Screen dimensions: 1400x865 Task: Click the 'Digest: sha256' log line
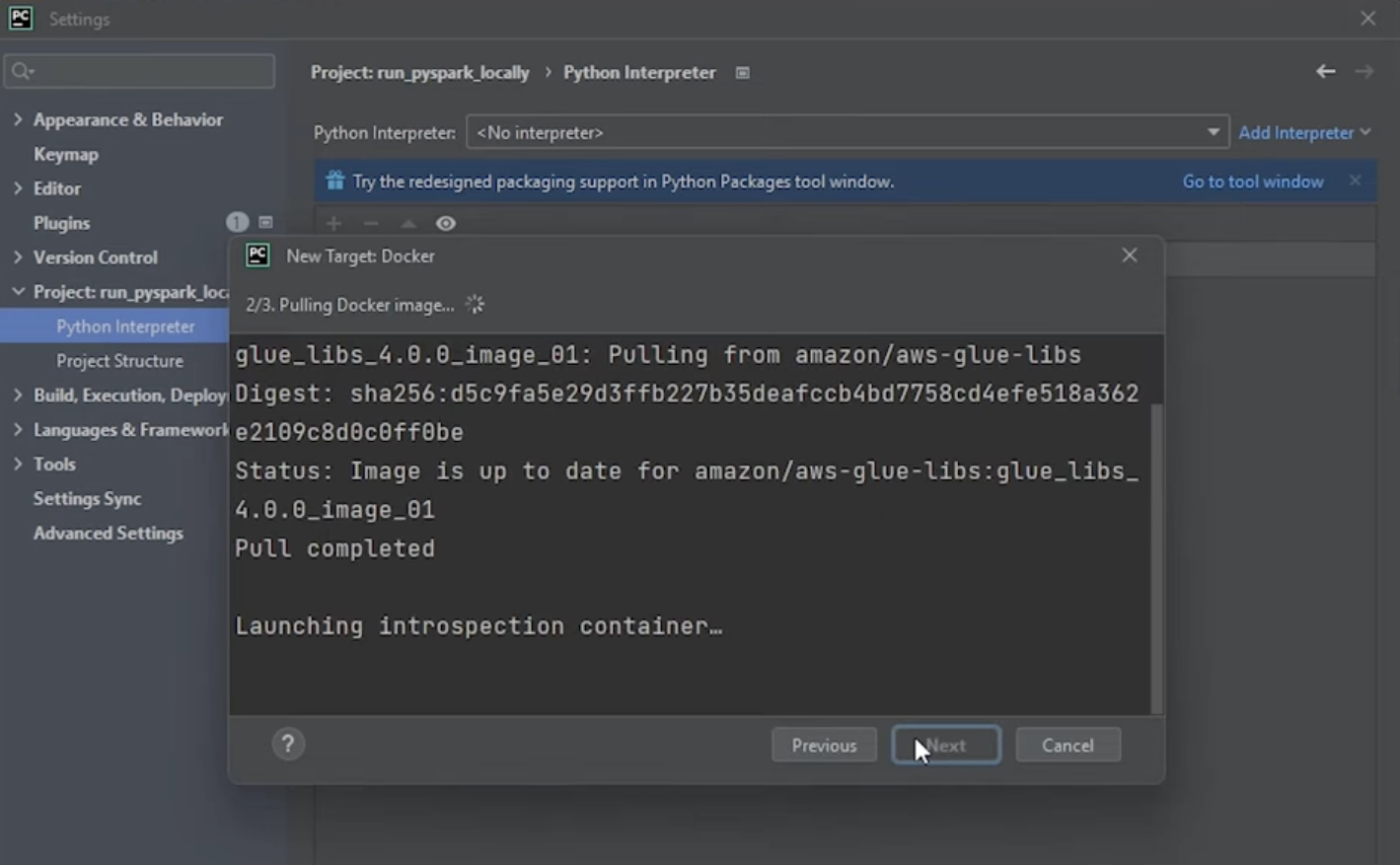[x=687, y=394]
